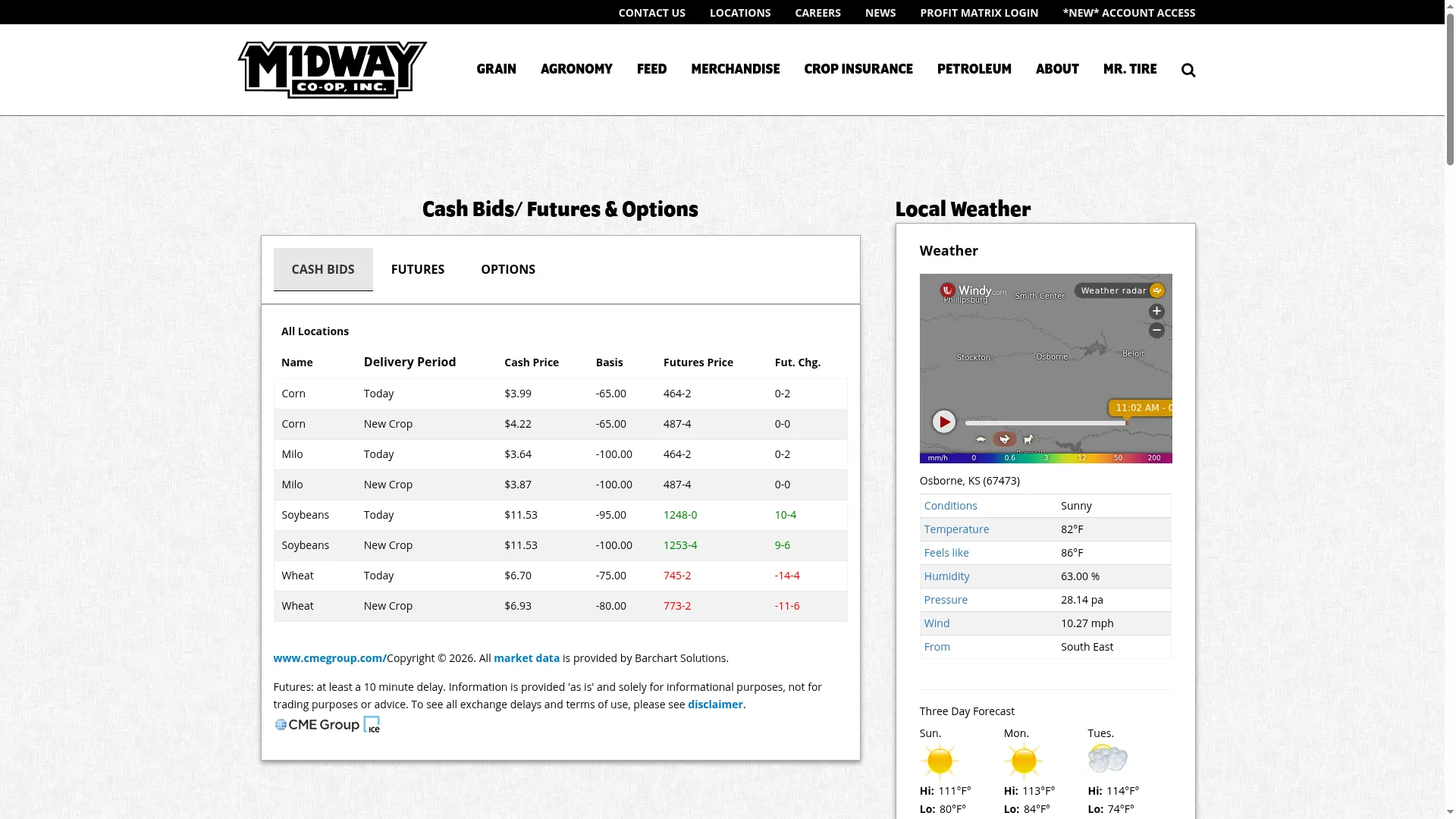Image resolution: width=1456 pixels, height=819 pixels.
Task: Select the turtle slow-speed radar icon
Action: click(x=981, y=439)
